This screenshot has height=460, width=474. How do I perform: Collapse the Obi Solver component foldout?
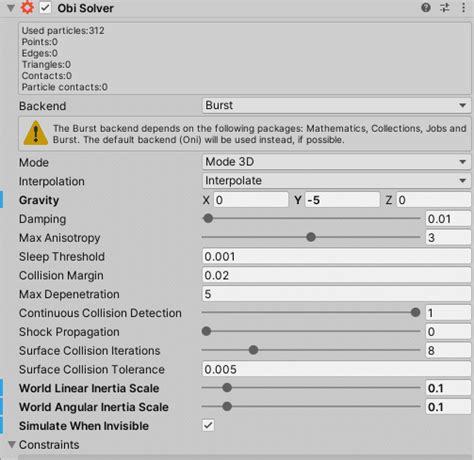(x=11, y=8)
